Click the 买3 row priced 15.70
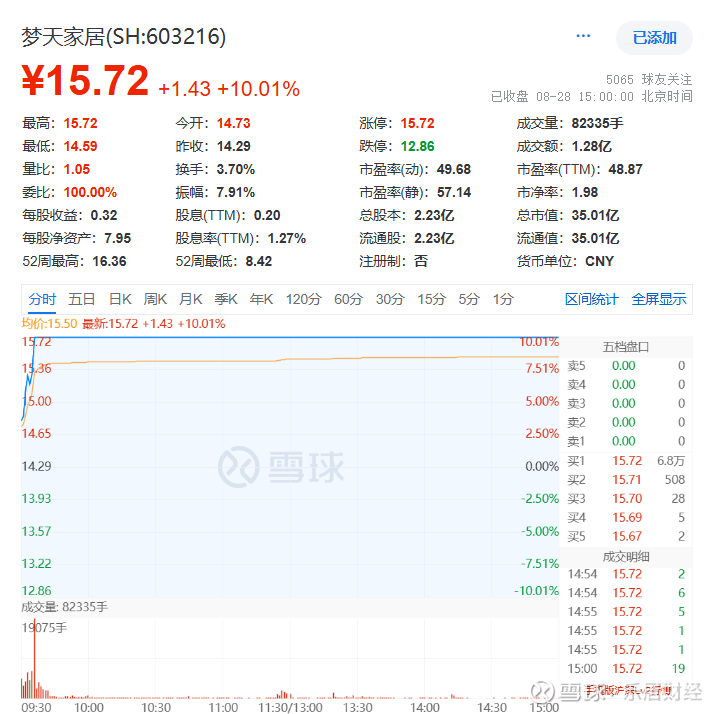This screenshot has height=714, width=723. click(626, 499)
